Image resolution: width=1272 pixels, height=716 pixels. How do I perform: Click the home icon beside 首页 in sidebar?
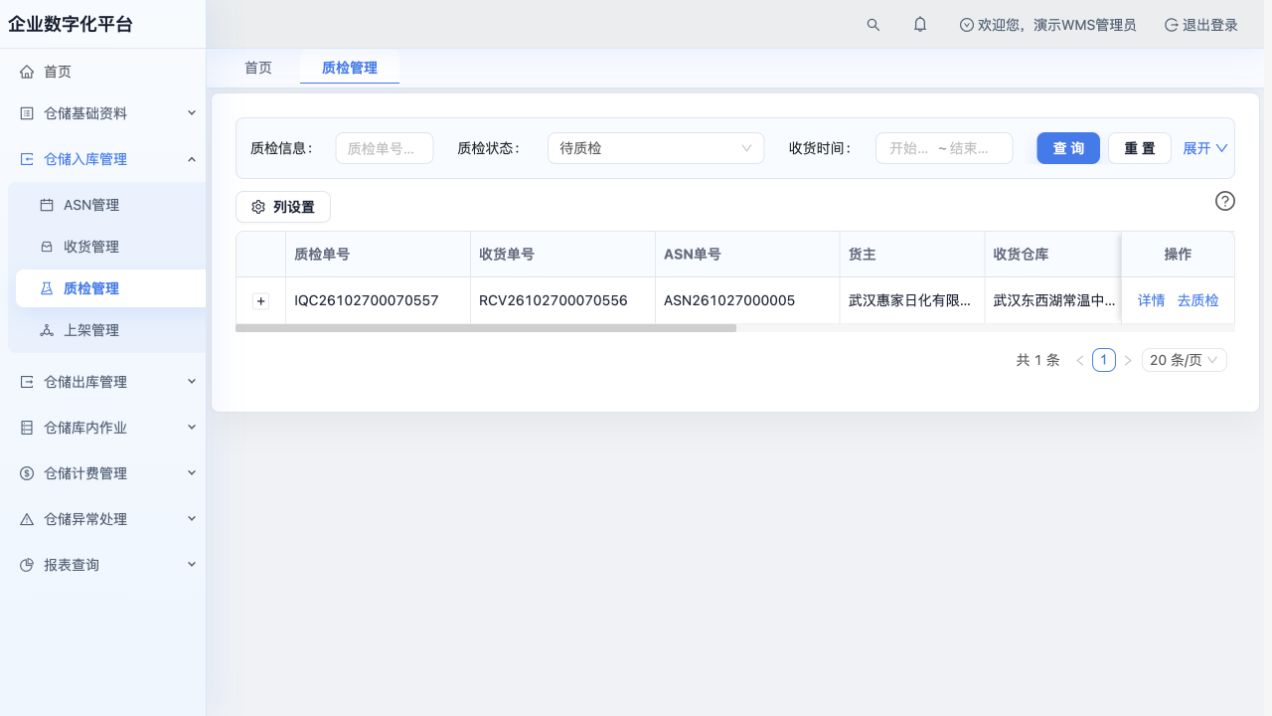click(x=27, y=72)
